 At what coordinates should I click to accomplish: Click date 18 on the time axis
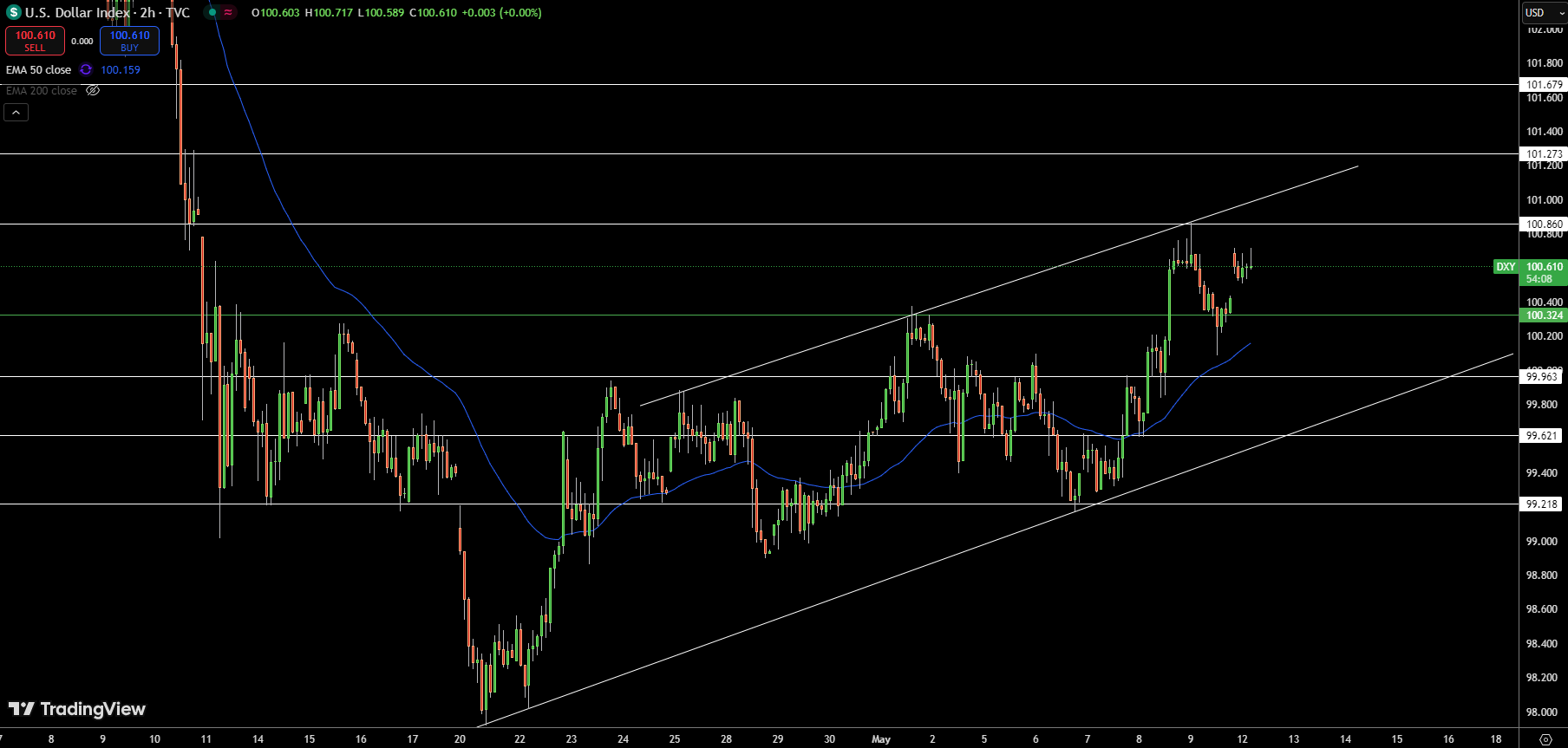pyautogui.click(x=1496, y=739)
